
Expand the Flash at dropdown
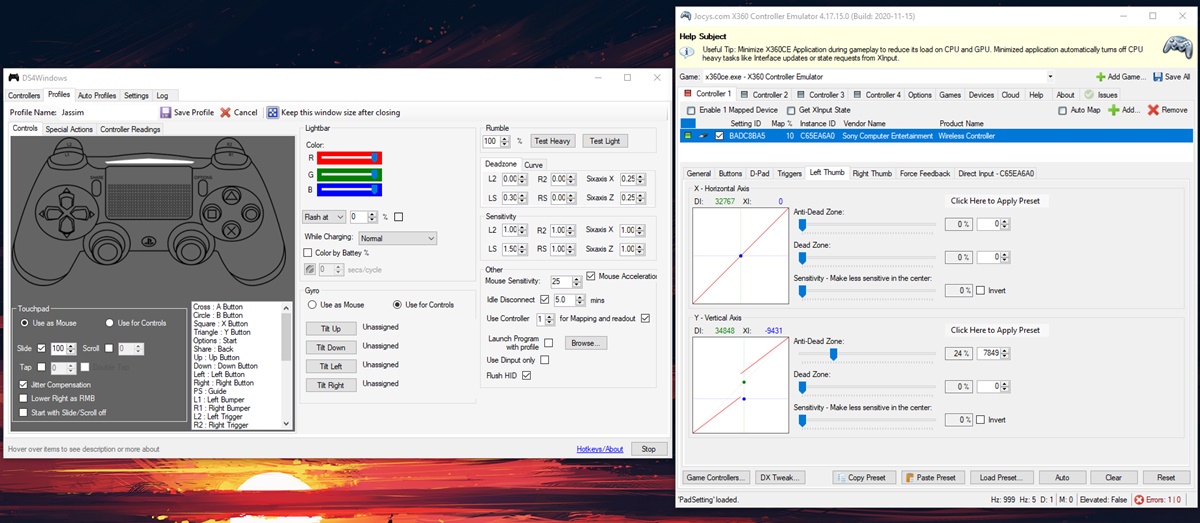(x=324, y=217)
